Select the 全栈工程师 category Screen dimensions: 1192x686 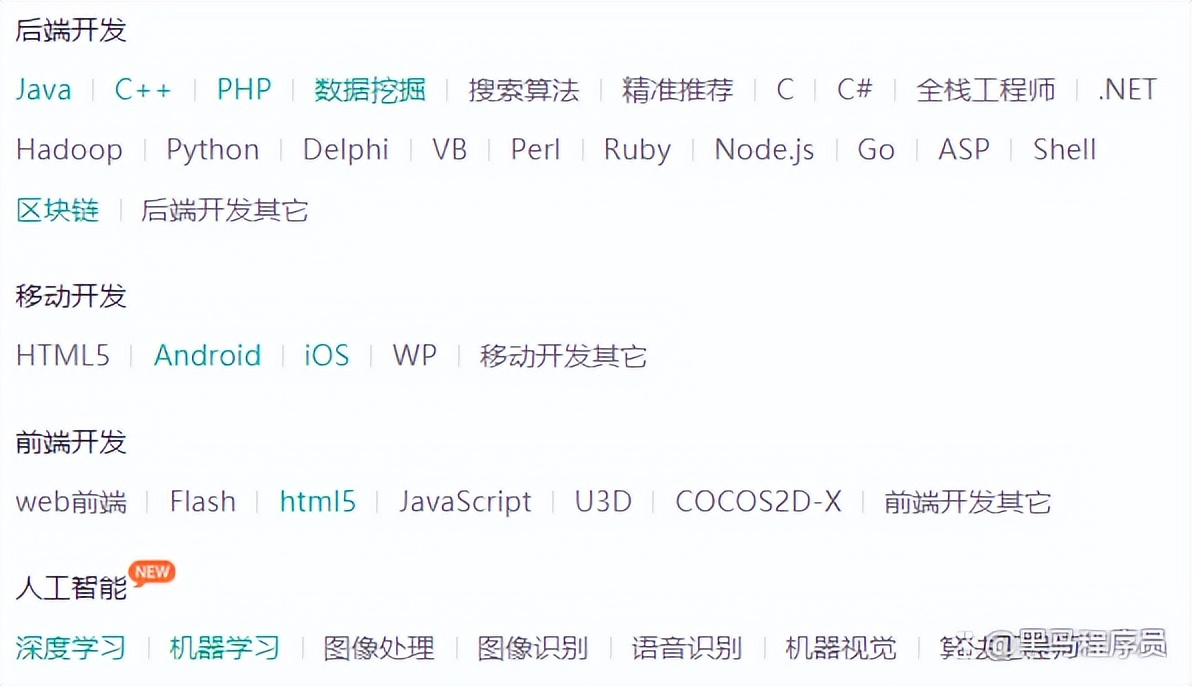point(985,90)
